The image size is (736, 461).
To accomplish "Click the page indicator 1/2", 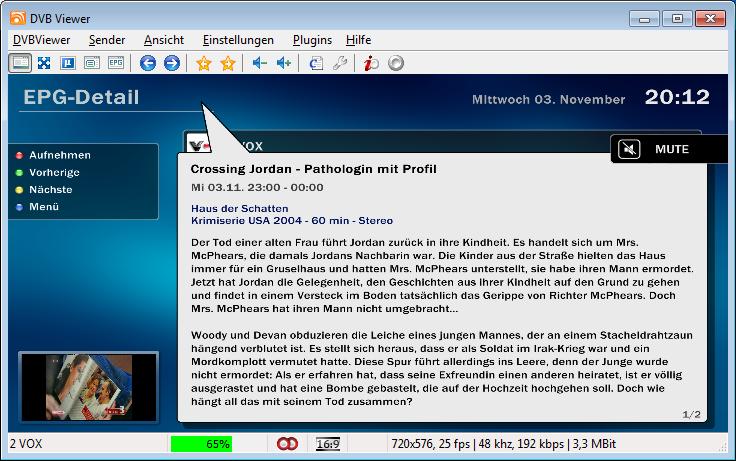I will [691, 415].
